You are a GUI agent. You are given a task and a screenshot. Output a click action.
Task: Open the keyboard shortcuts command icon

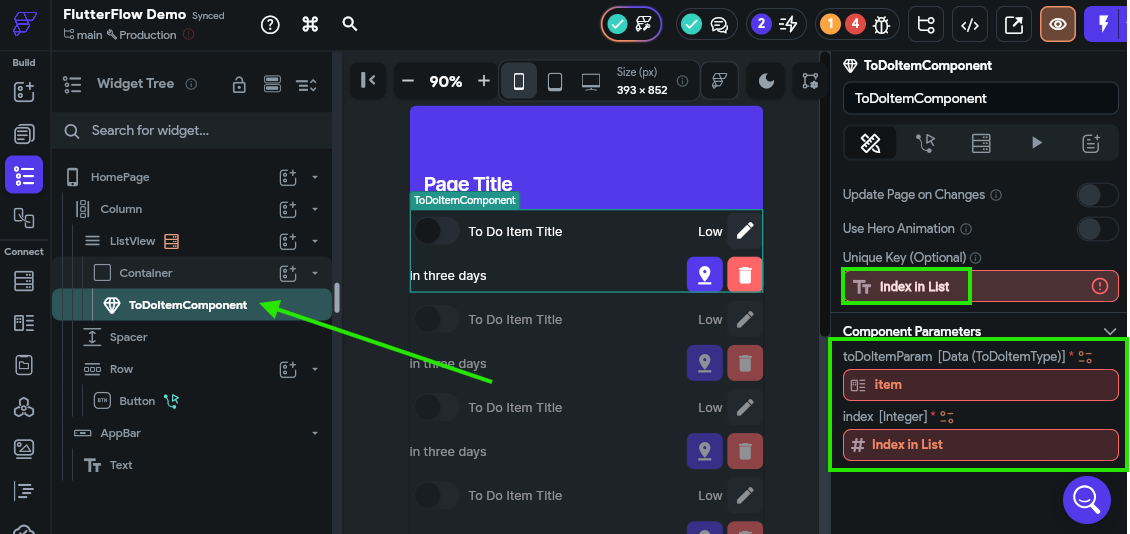click(310, 25)
